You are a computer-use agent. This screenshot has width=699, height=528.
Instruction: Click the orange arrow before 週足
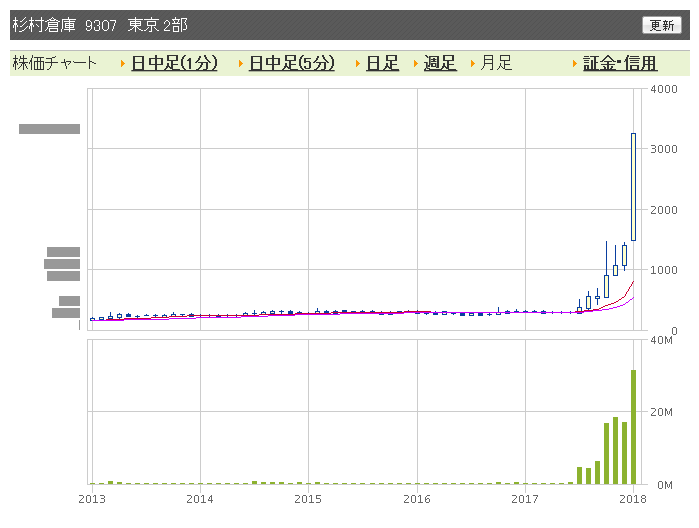415,63
